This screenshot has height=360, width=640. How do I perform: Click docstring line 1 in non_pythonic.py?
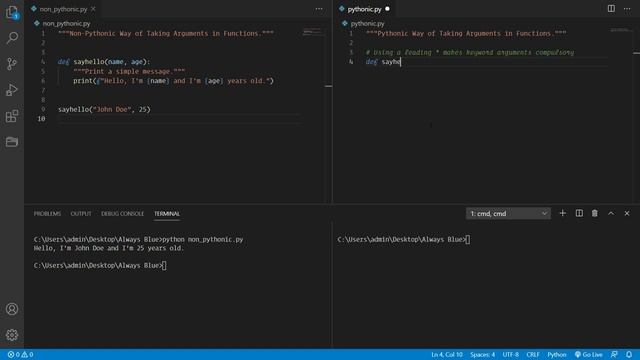166,33
